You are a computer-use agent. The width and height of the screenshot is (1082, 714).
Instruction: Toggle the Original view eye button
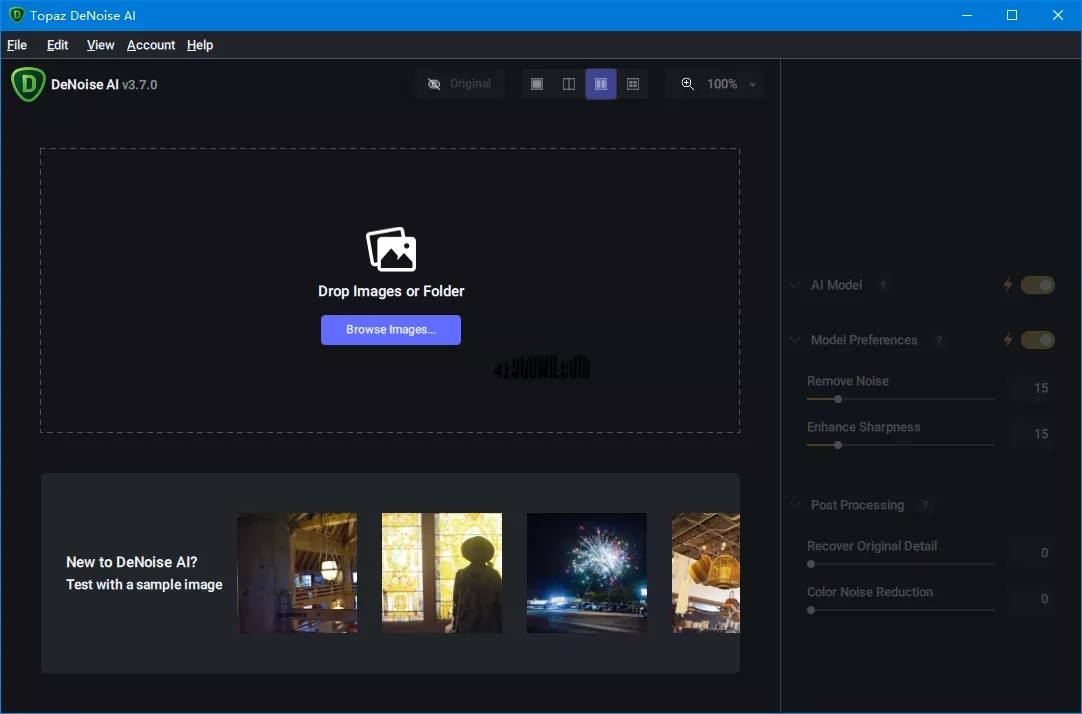[459, 84]
